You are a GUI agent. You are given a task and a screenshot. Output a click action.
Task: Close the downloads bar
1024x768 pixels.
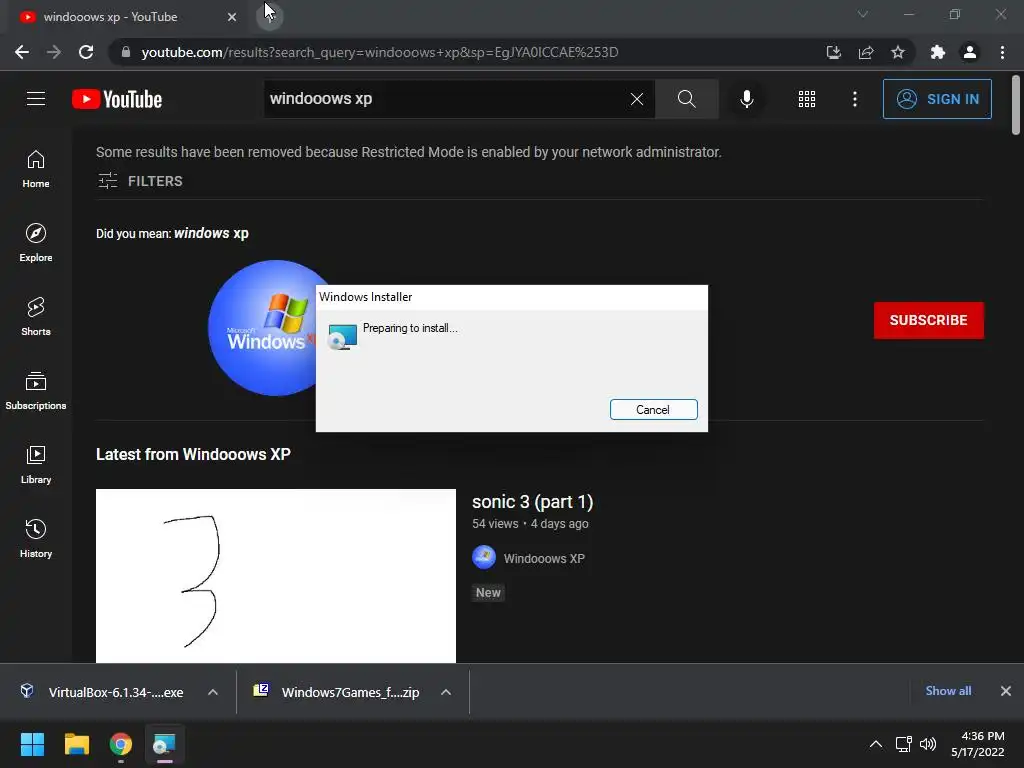pyautogui.click(x=1006, y=691)
